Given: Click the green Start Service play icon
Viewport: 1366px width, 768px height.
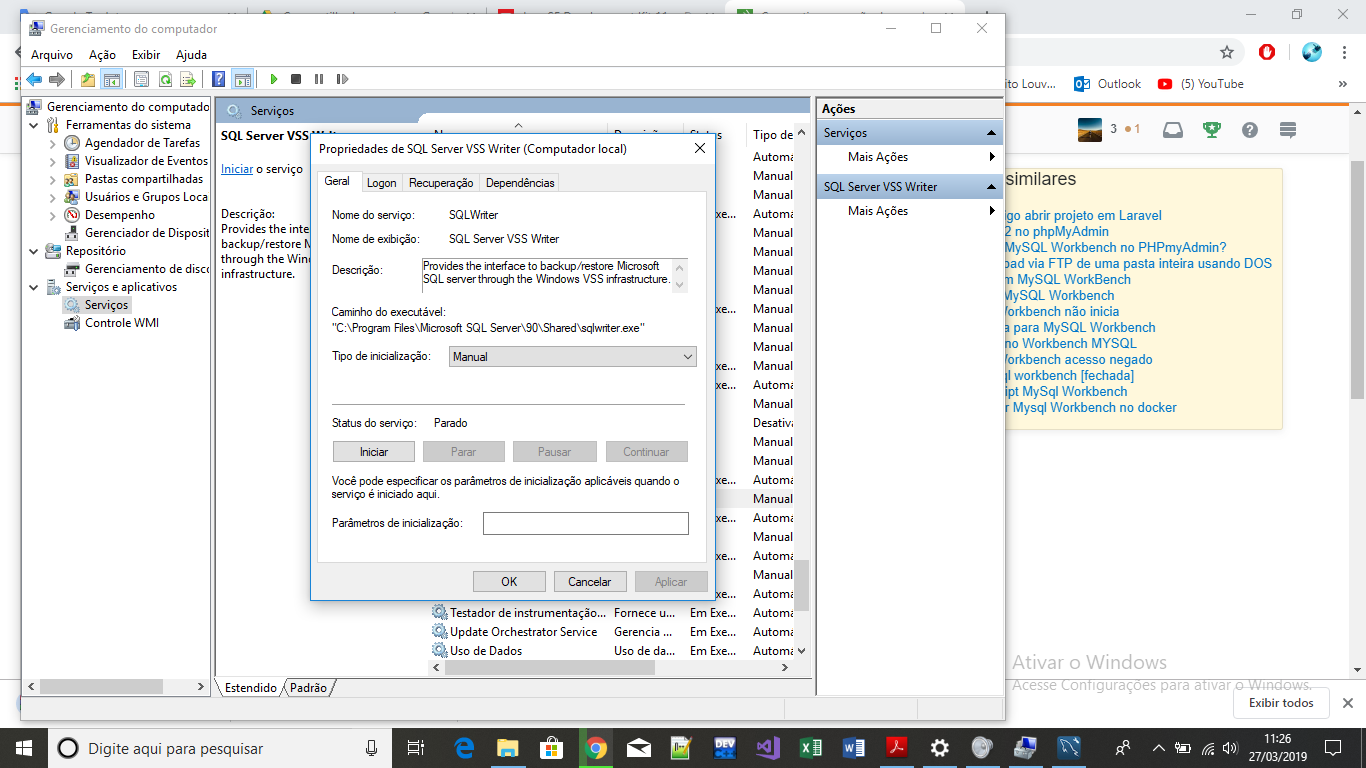Looking at the screenshot, I should click(273, 79).
